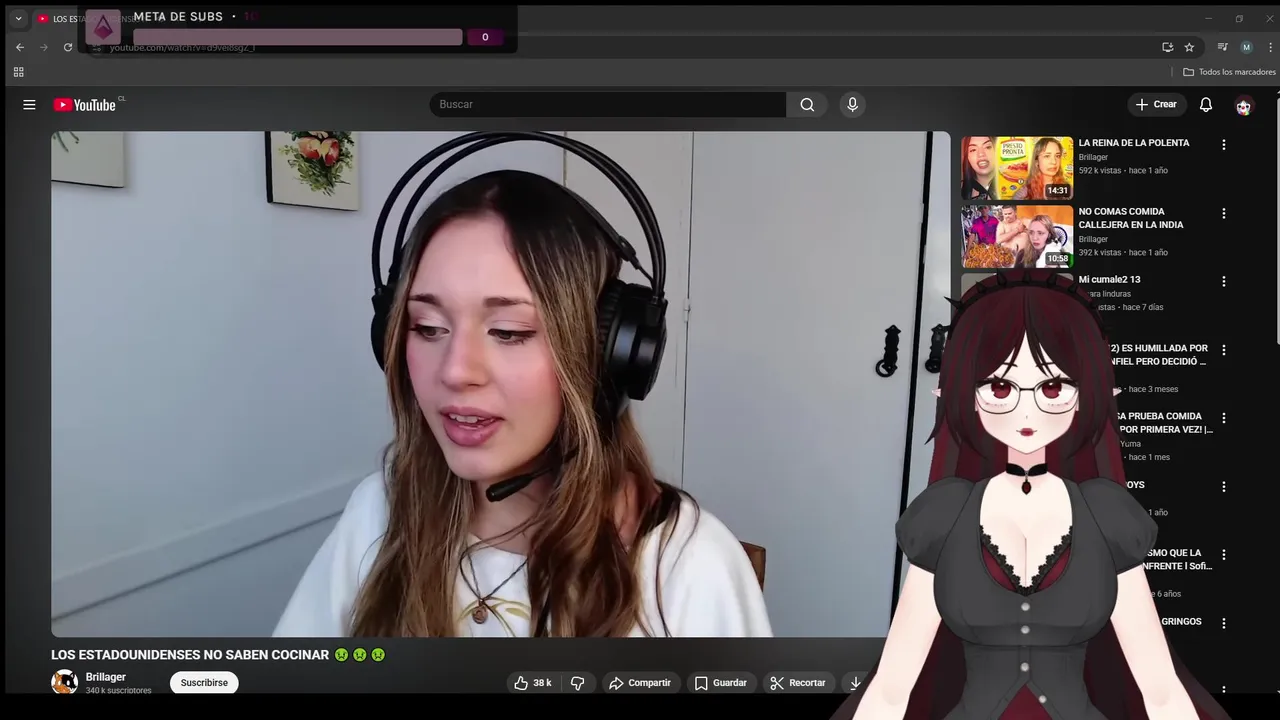Open options for ES HUMILLADA POR video
This screenshot has height=720, width=1280.
[1223, 350]
